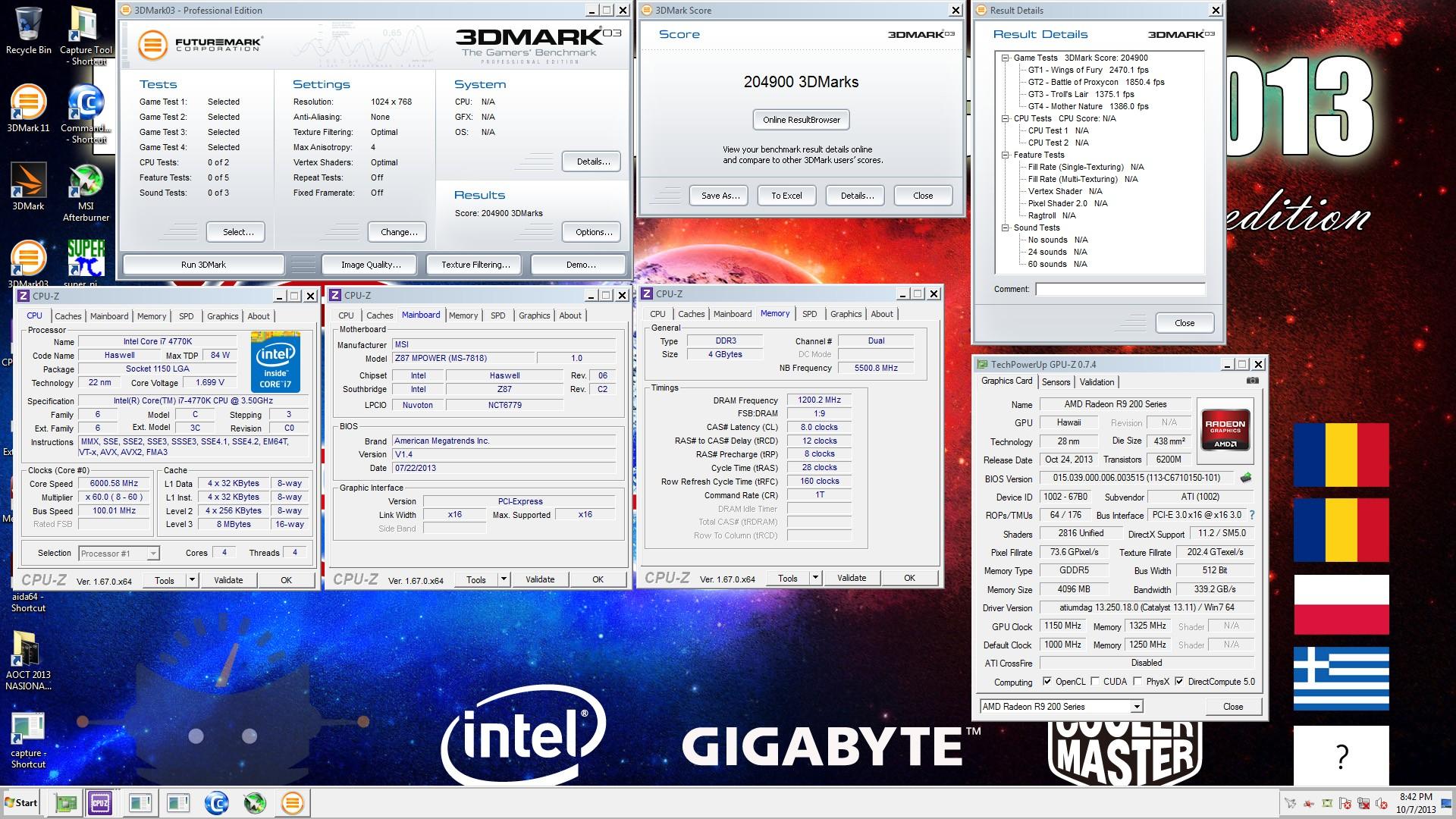Collapse the CPU Tests tree node
The height and width of the screenshot is (819, 1456).
1006,118
